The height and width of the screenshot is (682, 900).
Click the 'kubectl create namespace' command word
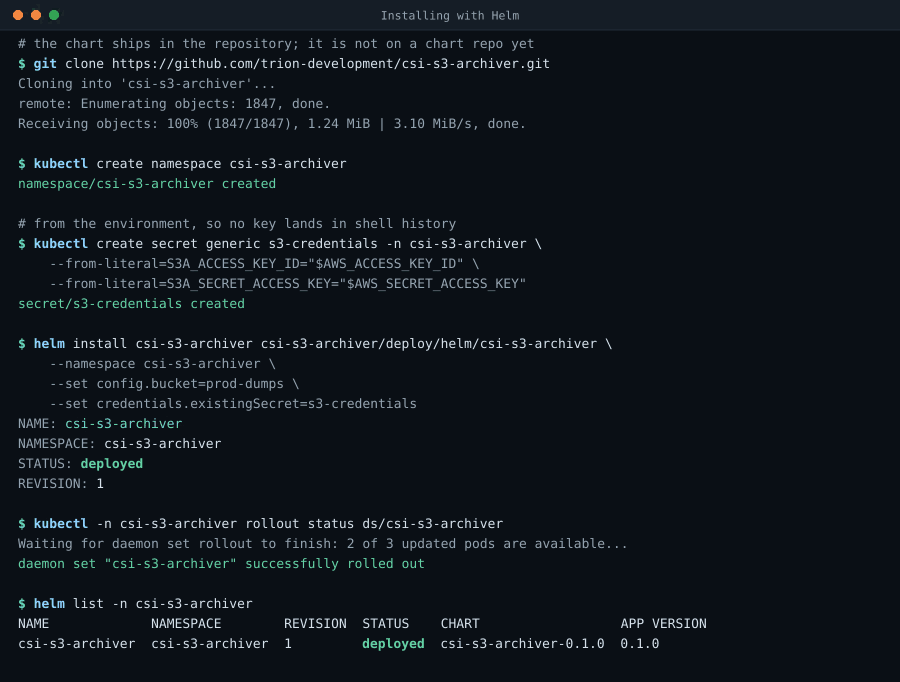pos(61,164)
